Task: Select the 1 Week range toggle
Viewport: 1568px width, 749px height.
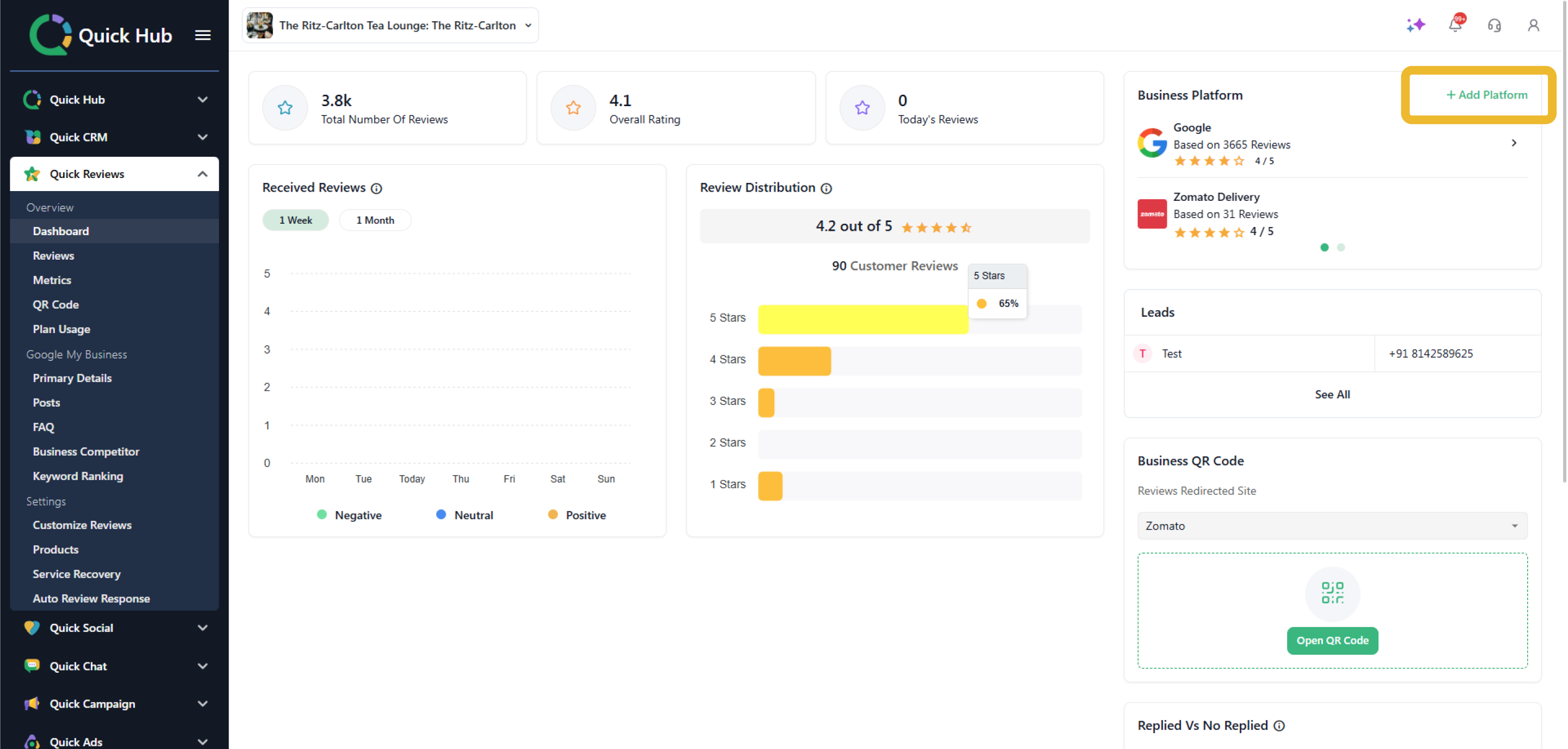Action: (295, 220)
